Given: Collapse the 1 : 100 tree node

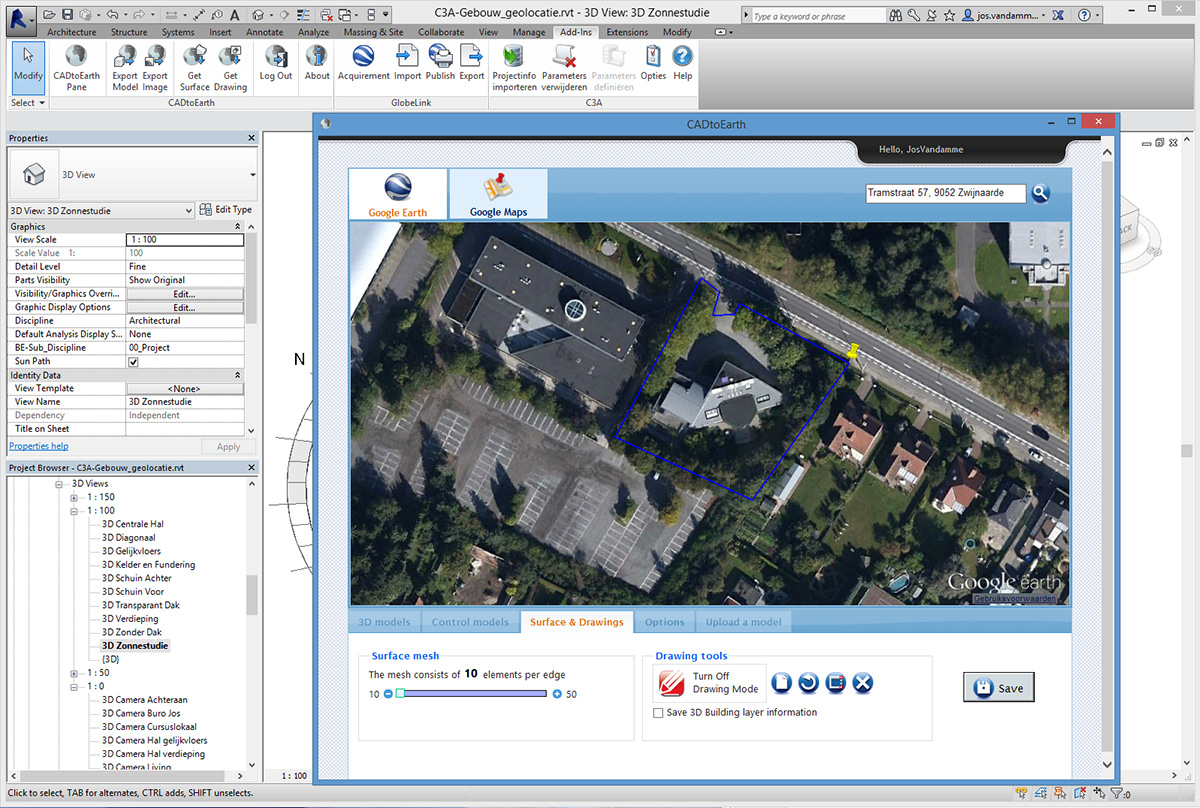Looking at the screenshot, I should [73, 511].
